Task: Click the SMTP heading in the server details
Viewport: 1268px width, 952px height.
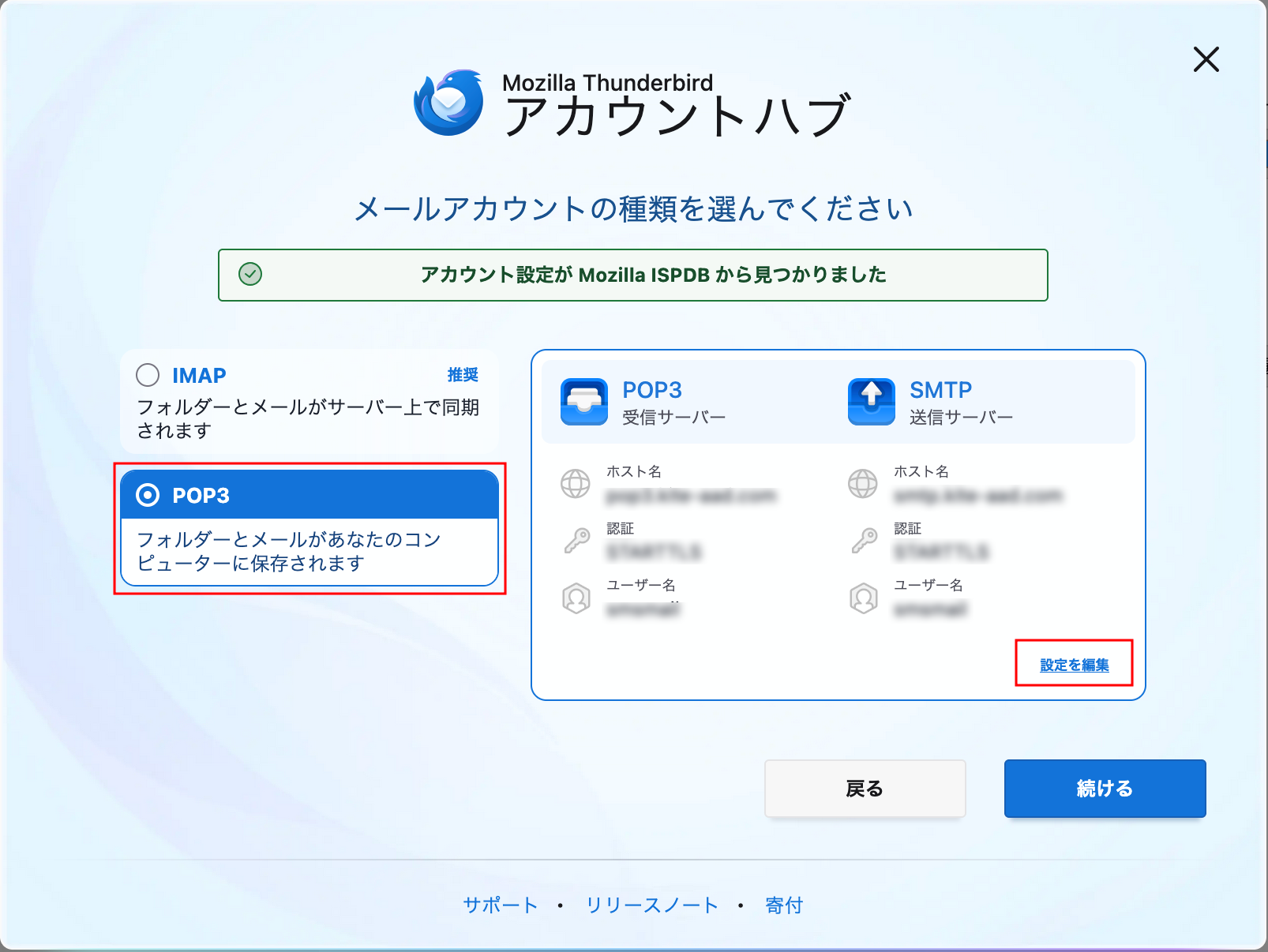Action: (940, 390)
